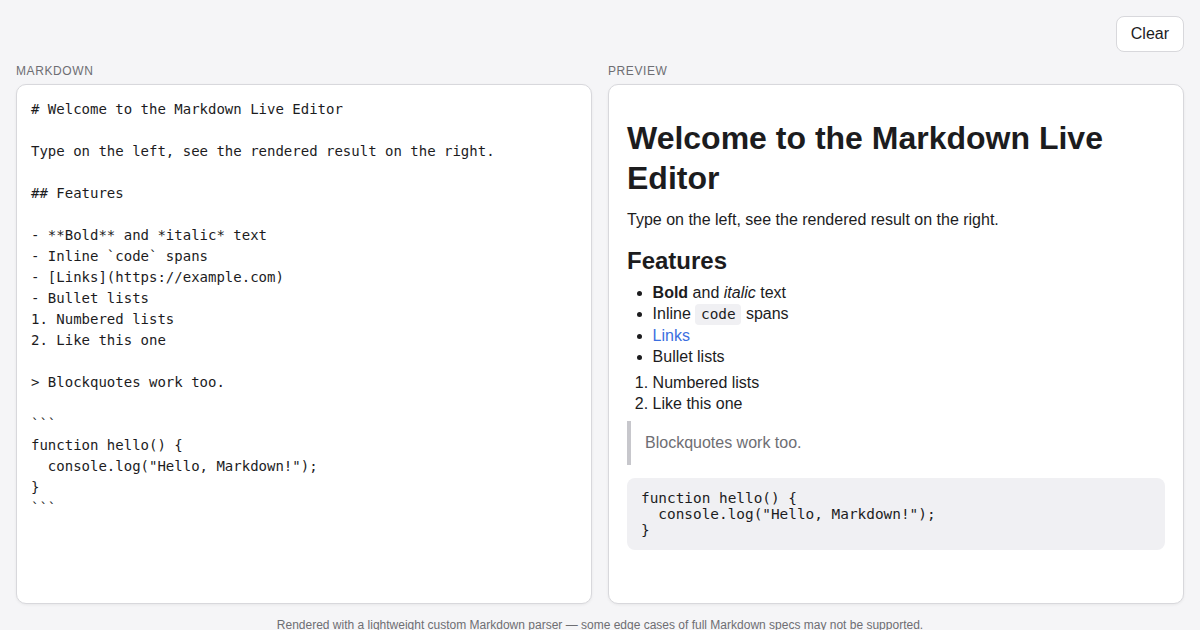Click the '1. Numbered lists' source line
This screenshot has width=1200, height=630.
[x=102, y=319]
